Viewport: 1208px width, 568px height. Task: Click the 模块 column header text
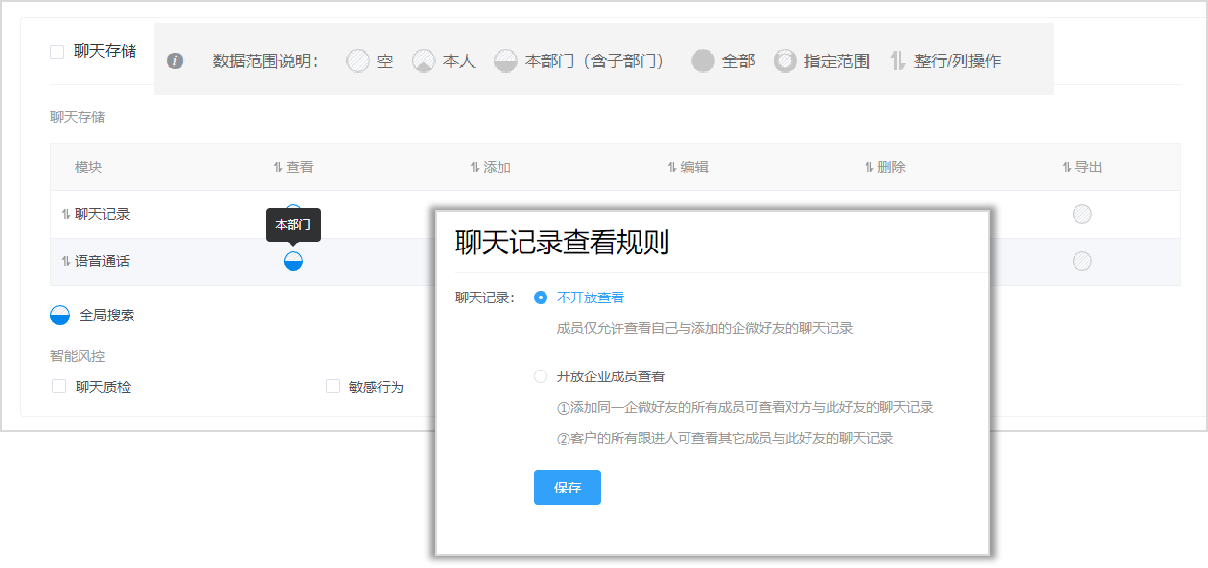pos(88,168)
